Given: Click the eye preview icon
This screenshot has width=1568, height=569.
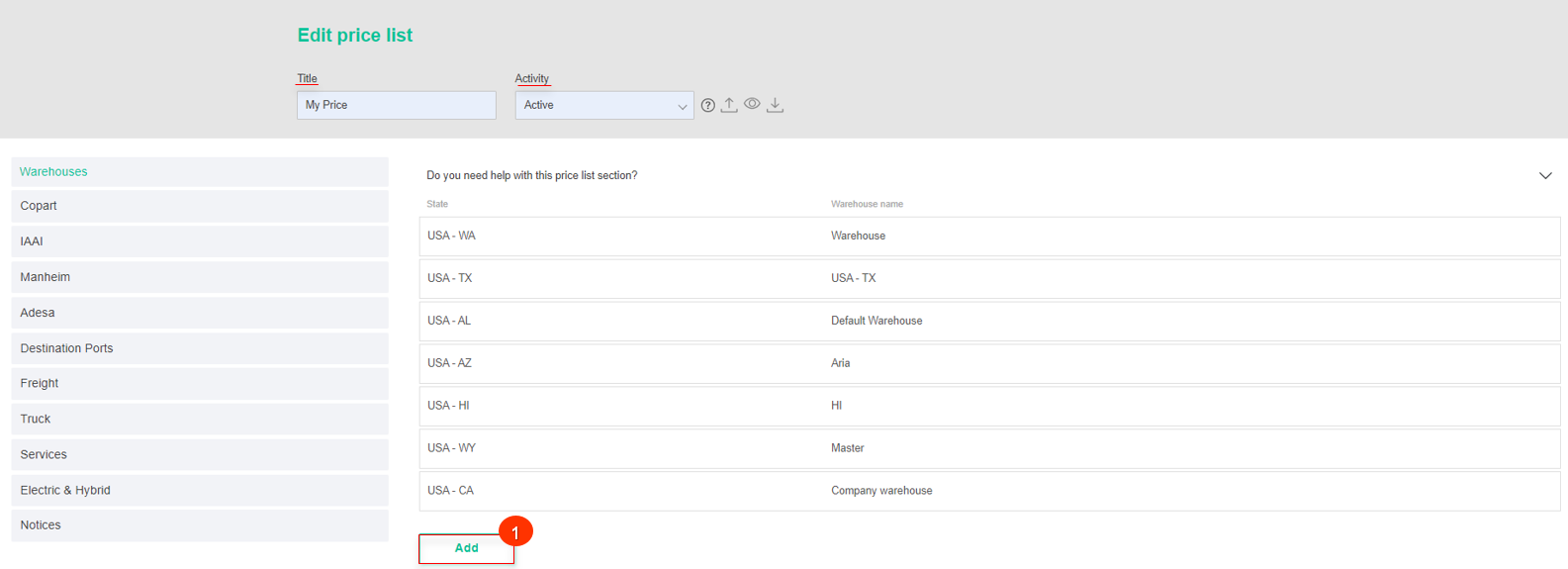Looking at the screenshot, I should pos(752,104).
